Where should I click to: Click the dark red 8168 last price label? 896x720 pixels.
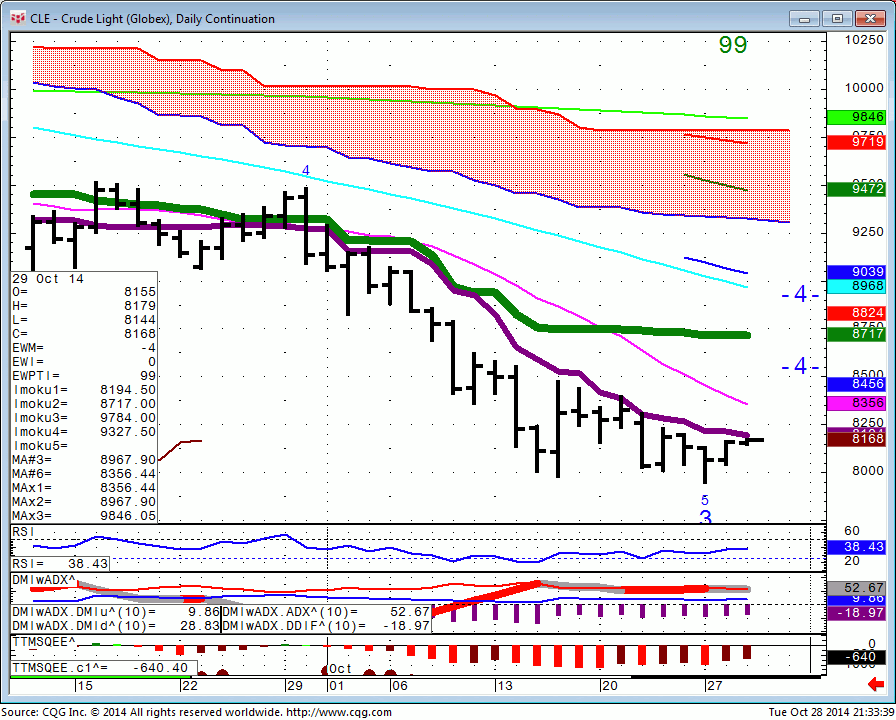point(856,439)
